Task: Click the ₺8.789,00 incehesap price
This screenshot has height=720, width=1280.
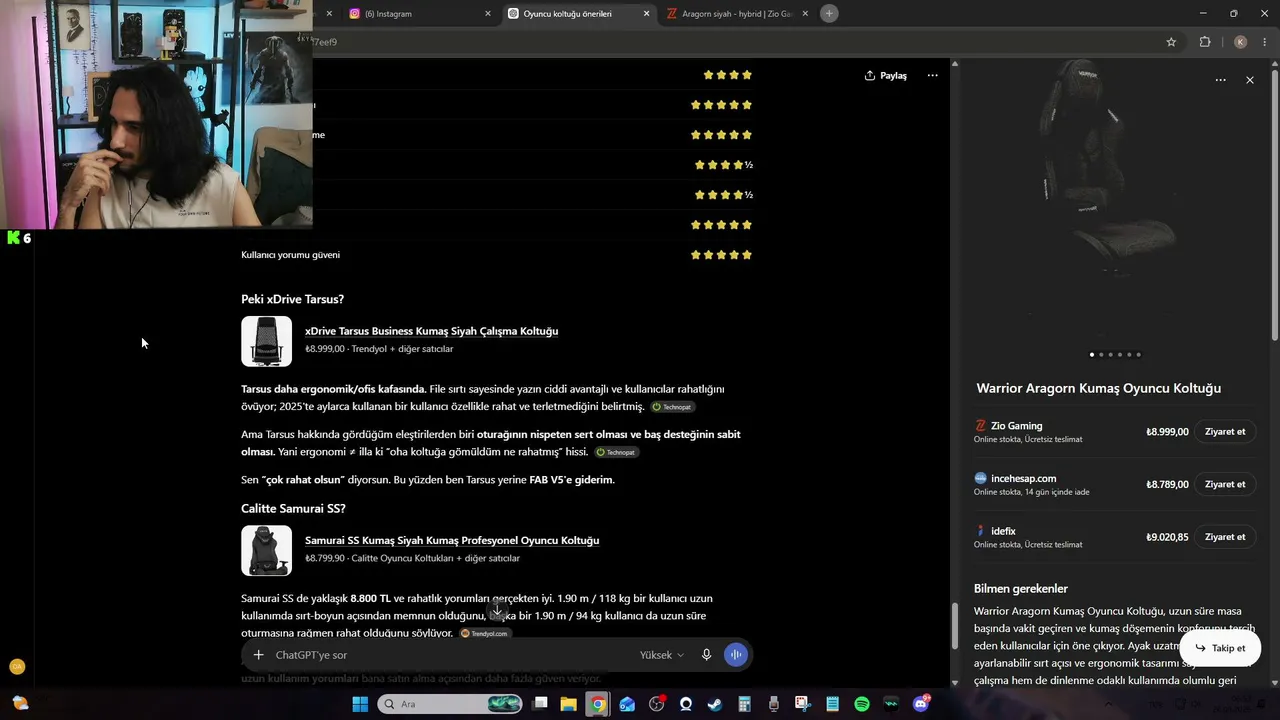Action: (1167, 485)
